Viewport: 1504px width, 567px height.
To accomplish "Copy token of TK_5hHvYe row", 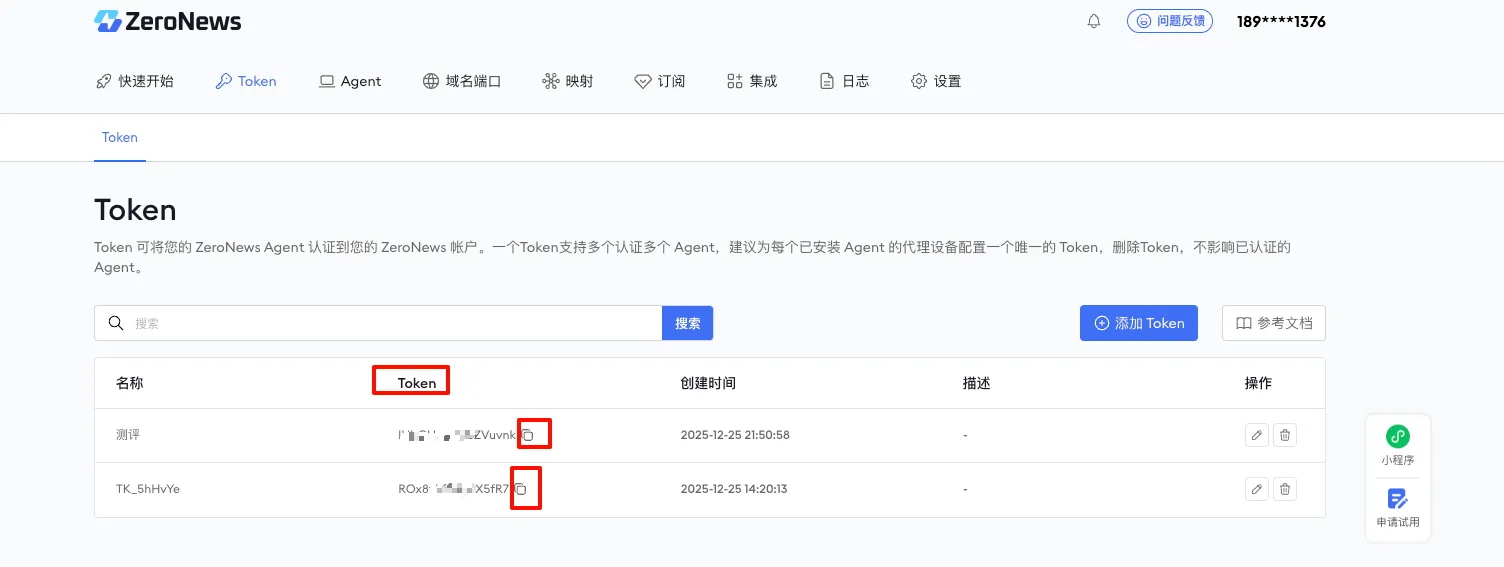I will (x=521, y=489).
